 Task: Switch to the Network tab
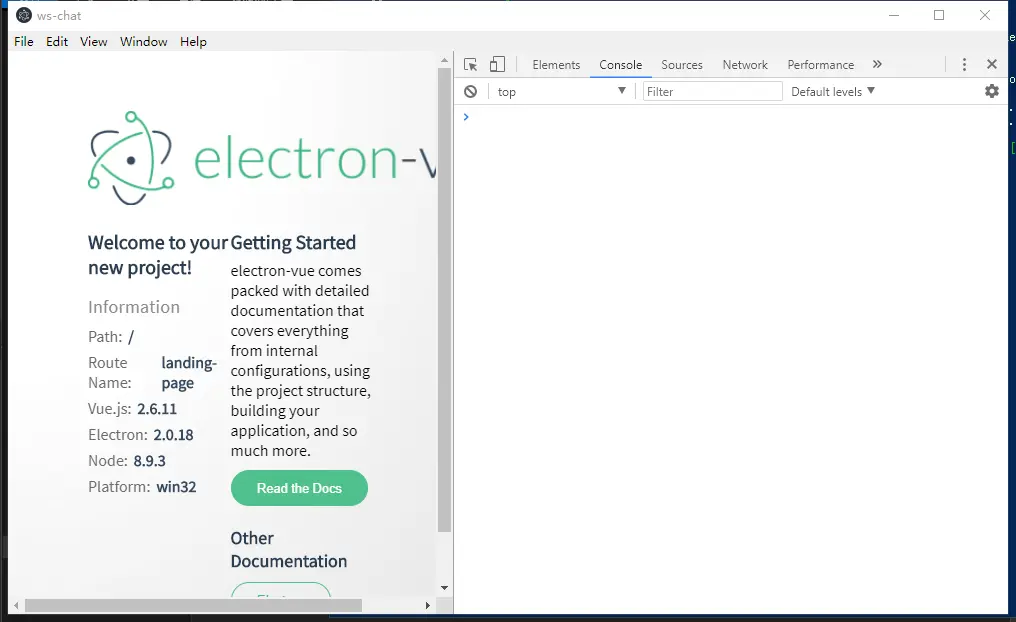745,65
